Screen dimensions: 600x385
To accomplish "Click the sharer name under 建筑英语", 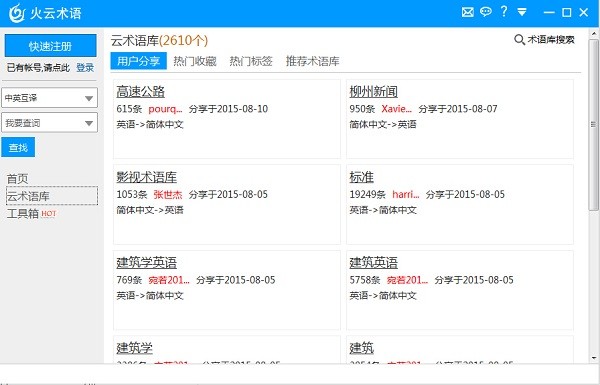I will tap(407, 280).
